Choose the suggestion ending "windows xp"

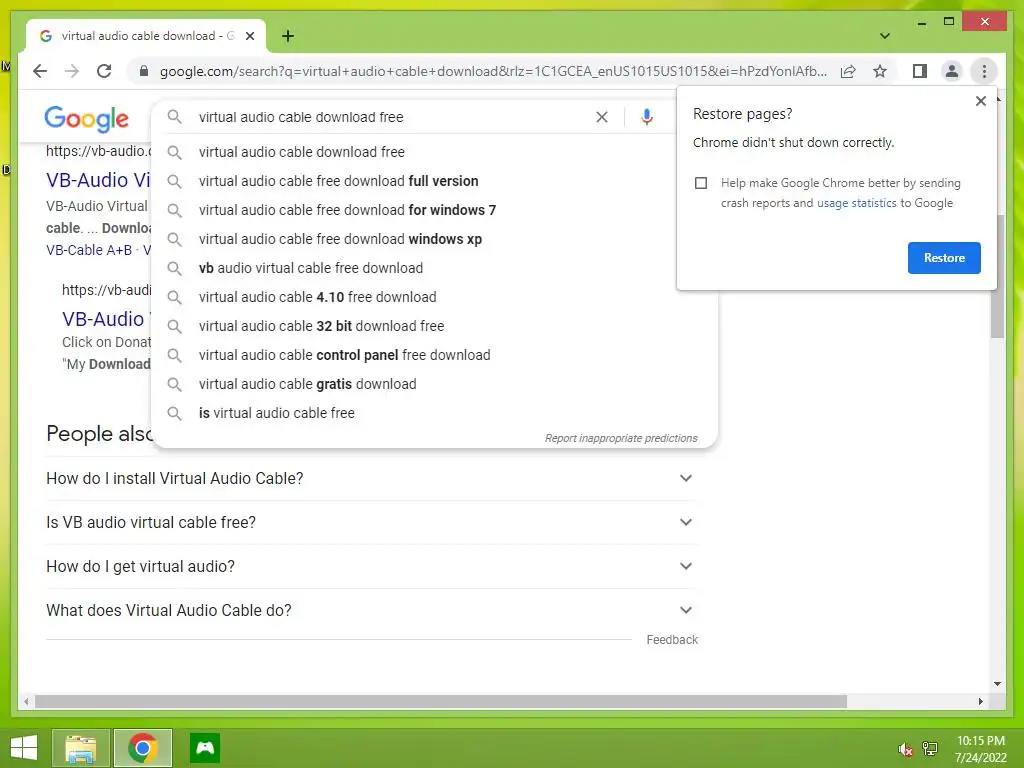[434, 239]
